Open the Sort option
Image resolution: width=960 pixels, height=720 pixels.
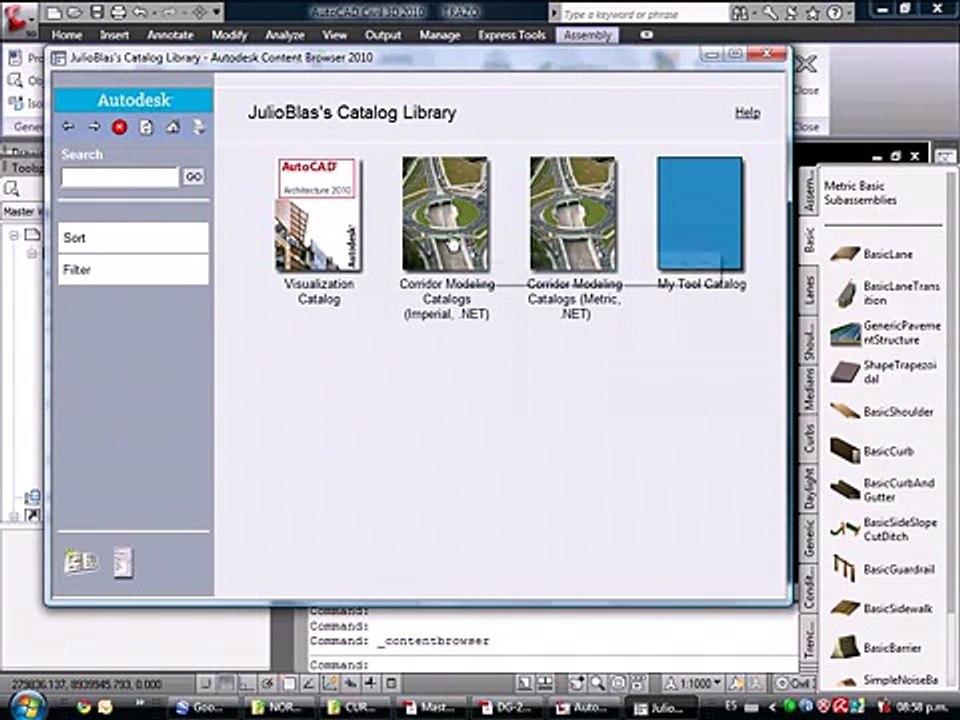[133, 238]
